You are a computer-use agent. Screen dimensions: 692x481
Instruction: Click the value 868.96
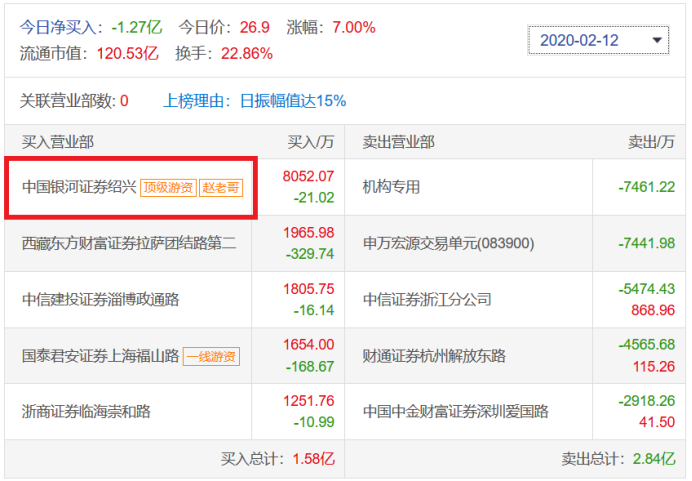653,310
